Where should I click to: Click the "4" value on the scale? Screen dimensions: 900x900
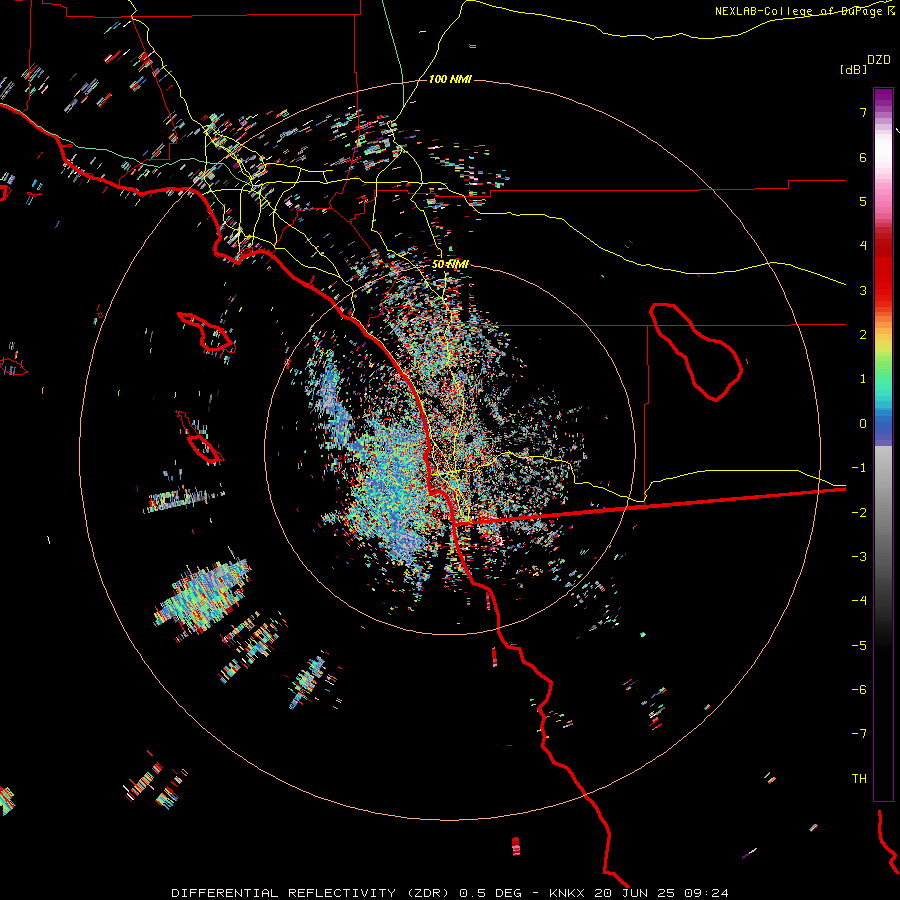coord(863,246)
